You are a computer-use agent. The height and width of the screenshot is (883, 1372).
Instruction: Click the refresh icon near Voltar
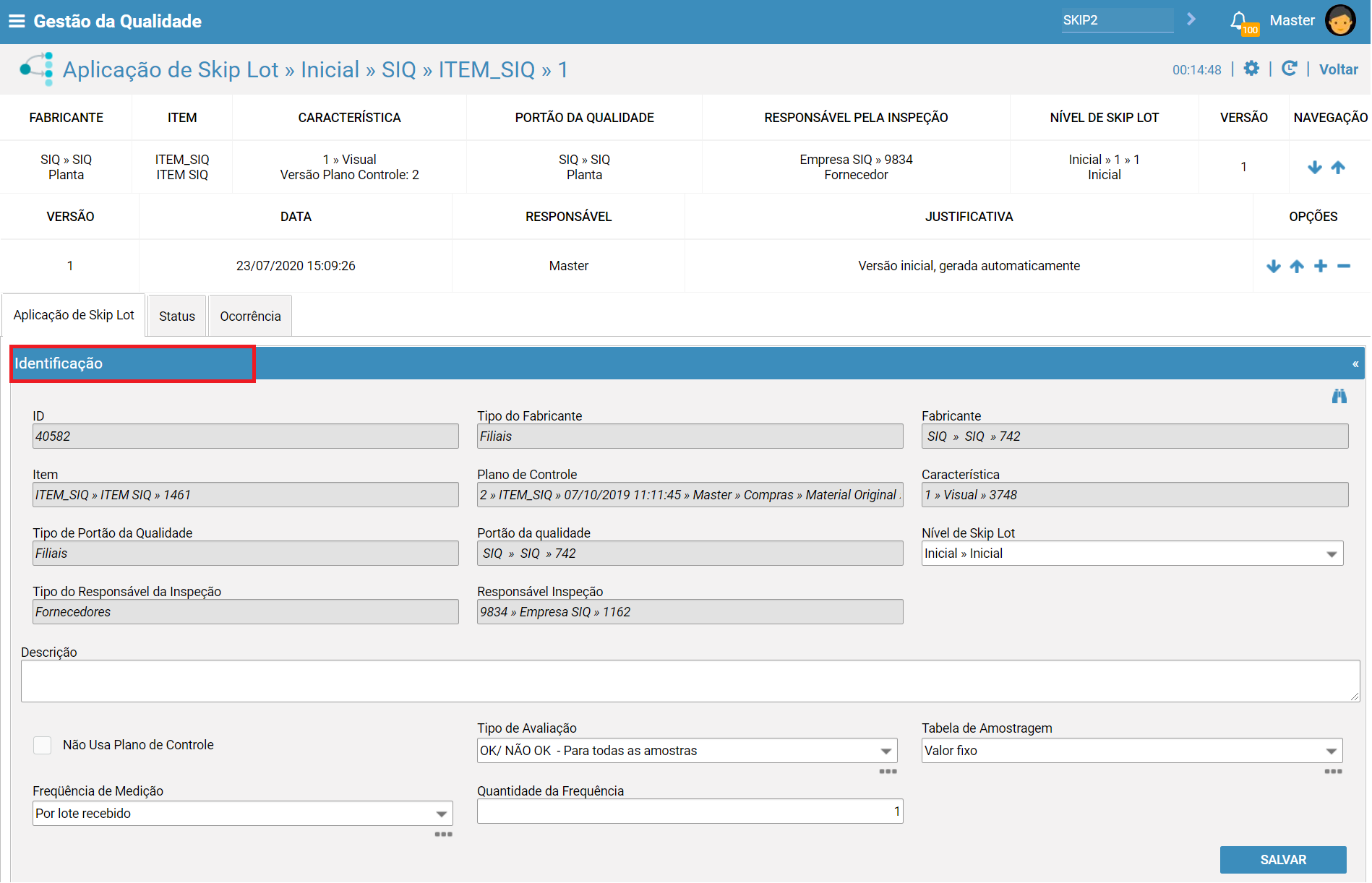pos(1289,69)
